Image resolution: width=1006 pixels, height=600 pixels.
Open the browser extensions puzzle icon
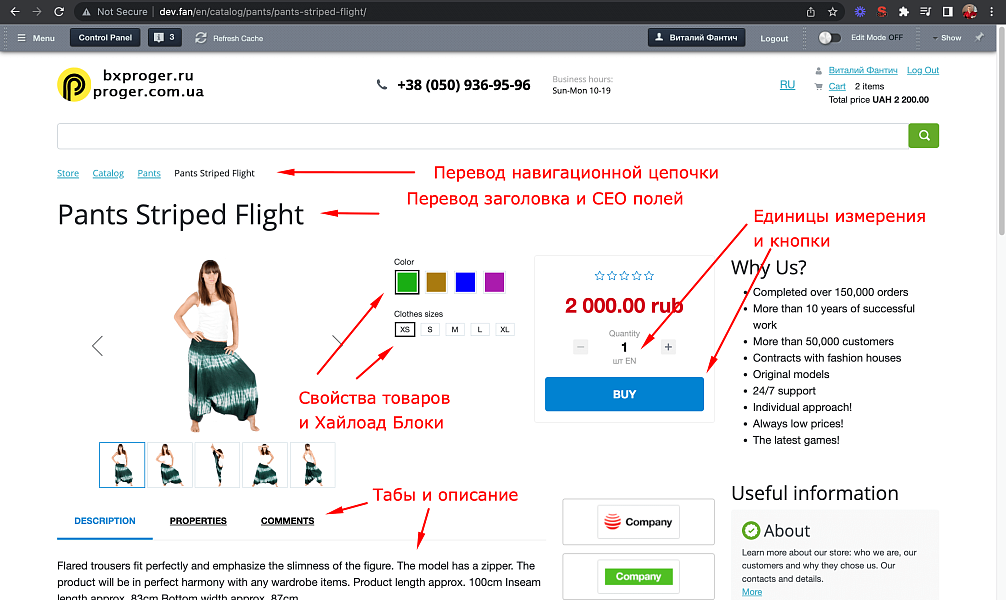click(x=903, y=12)
